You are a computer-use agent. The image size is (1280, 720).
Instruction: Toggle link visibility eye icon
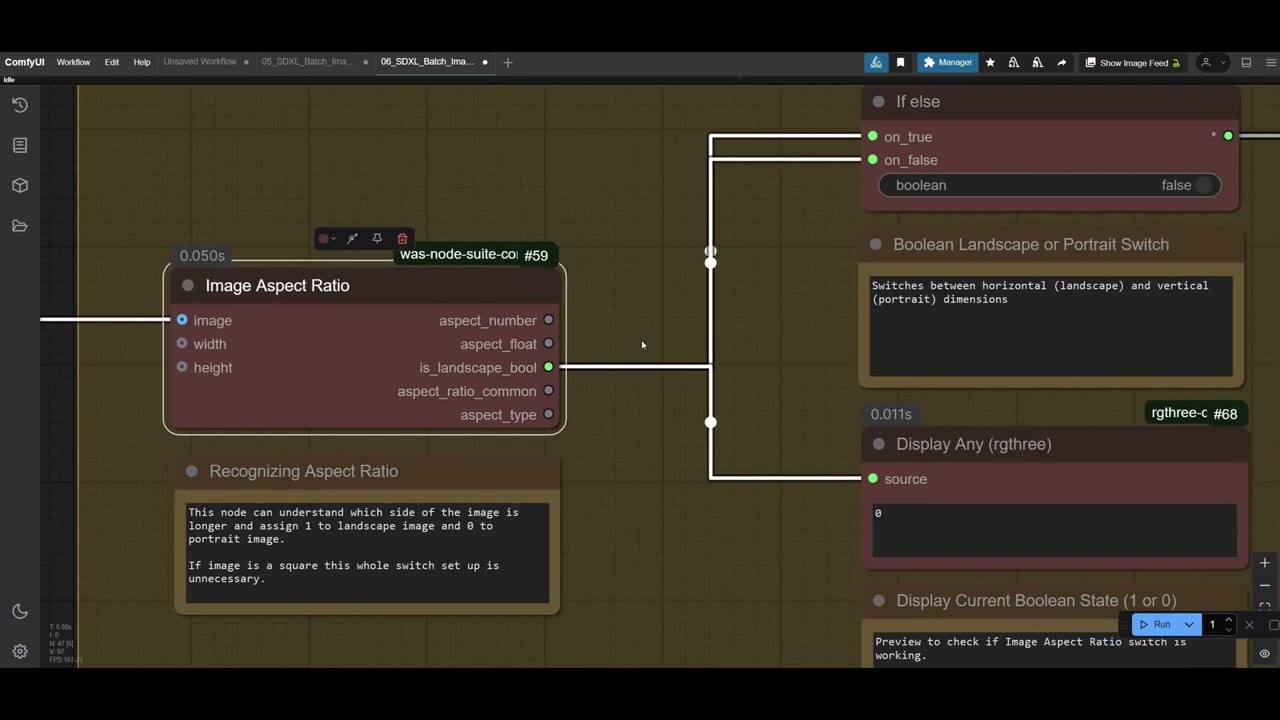coord(1265,653)
